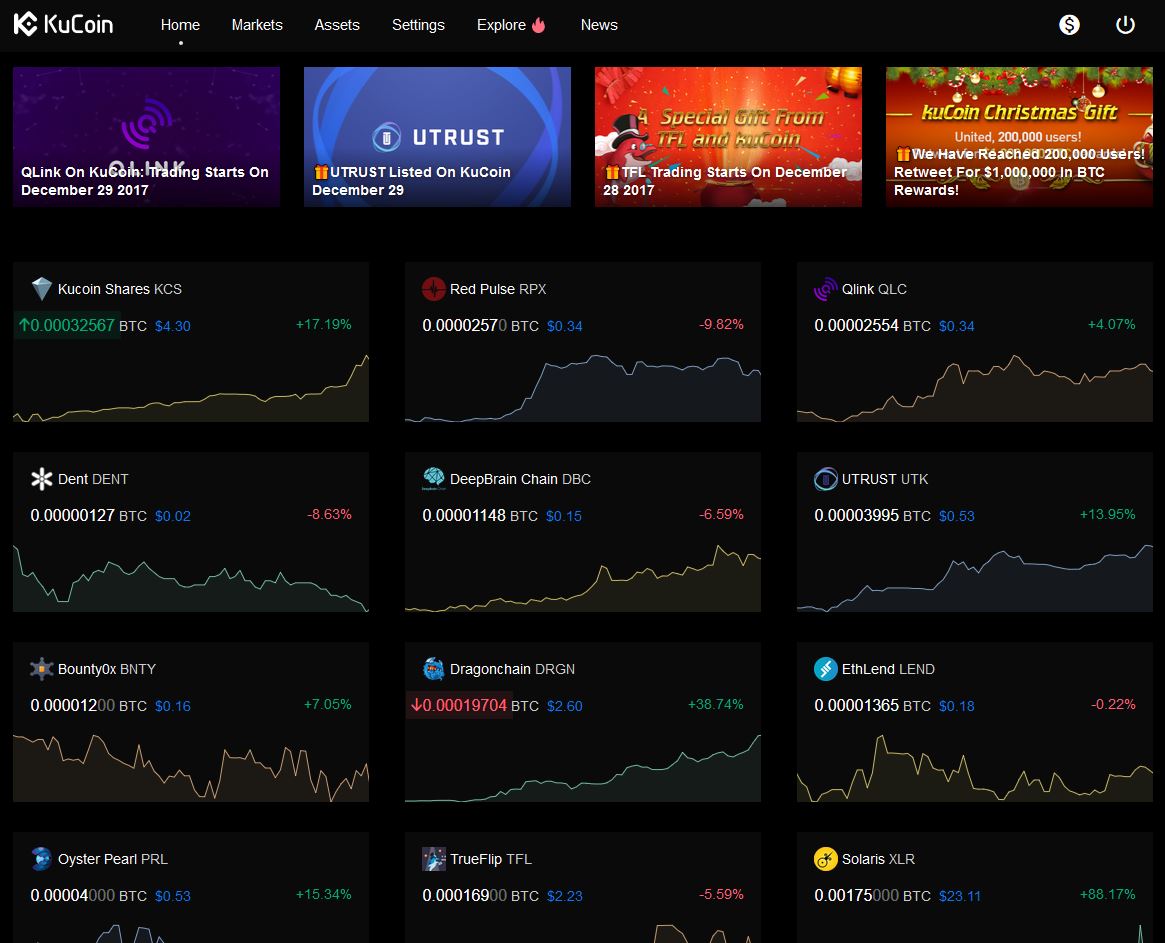1165x943 pixels.
Task: Open the Settings menu
Action: [x=418, y=25]
